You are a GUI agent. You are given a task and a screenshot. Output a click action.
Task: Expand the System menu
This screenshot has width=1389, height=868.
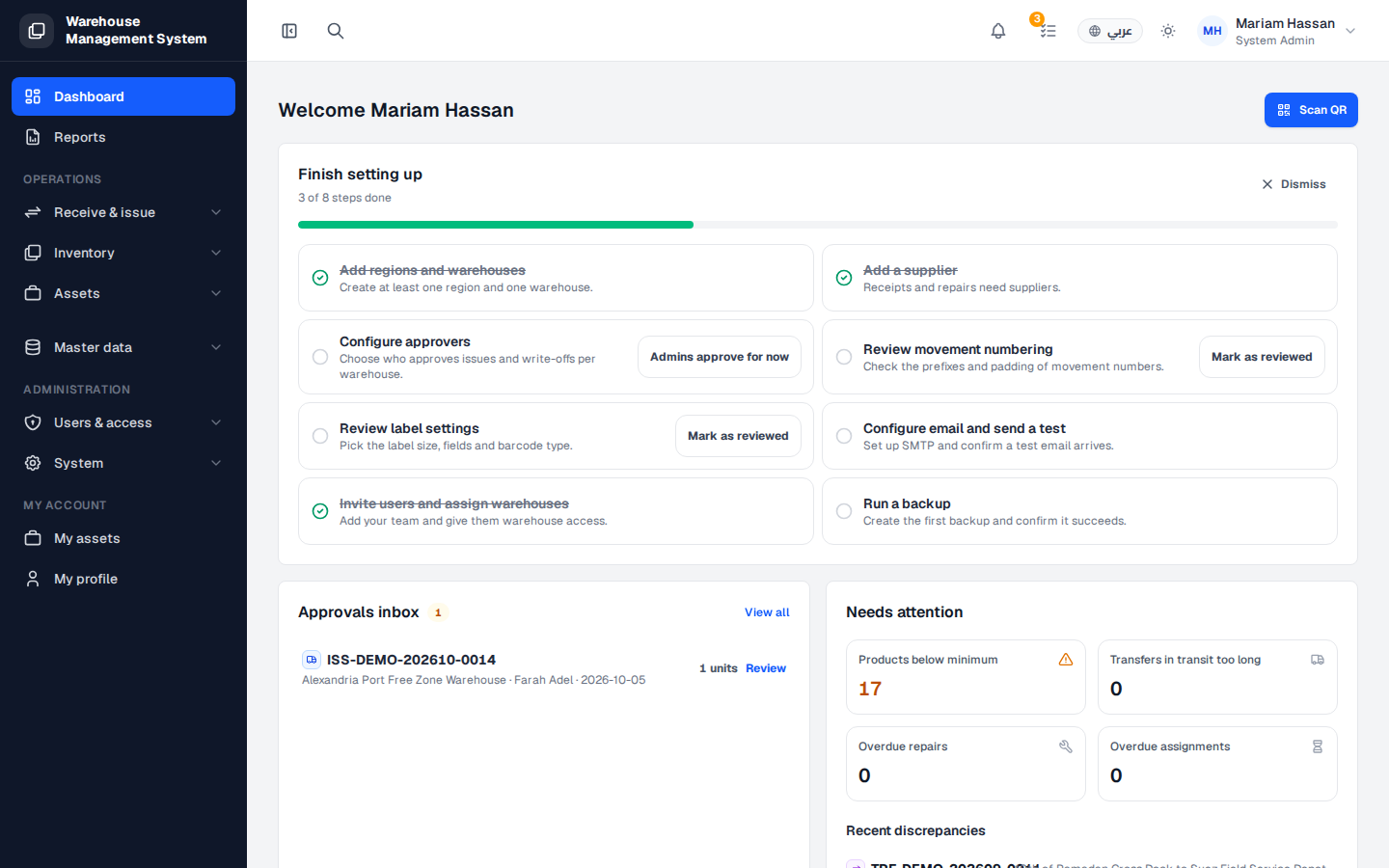coord(123,463)
